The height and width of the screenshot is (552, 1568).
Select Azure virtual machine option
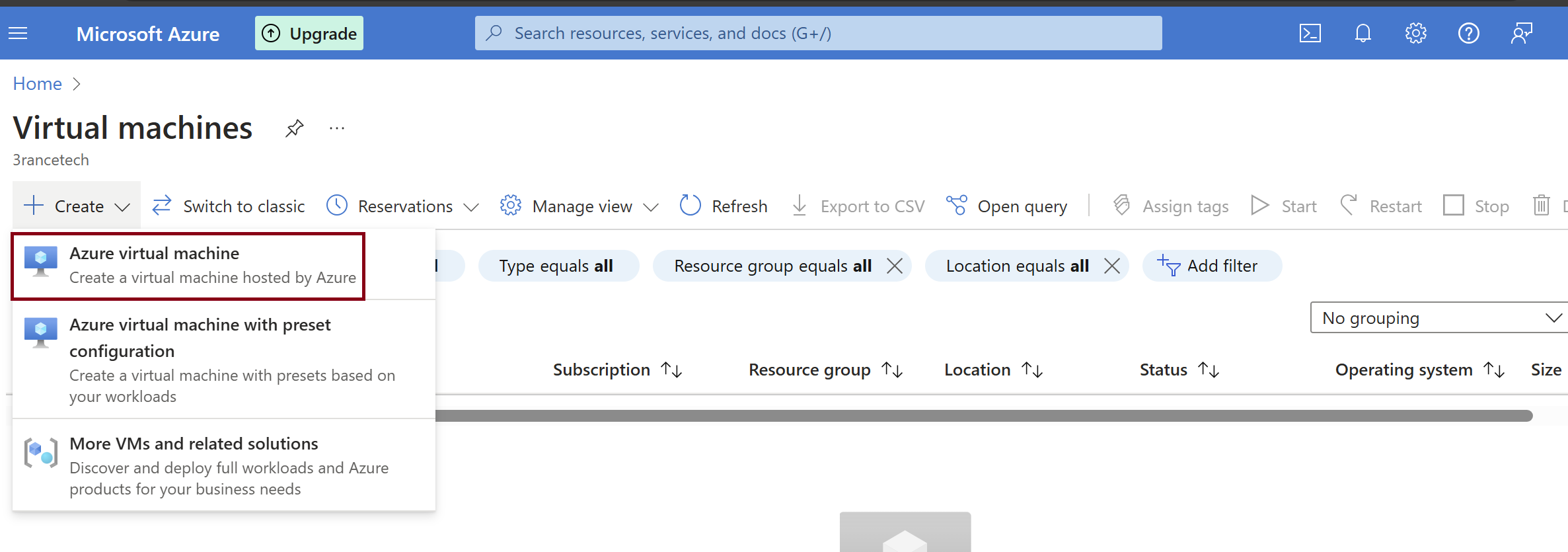pyautogui.click(x=188, y=265)
